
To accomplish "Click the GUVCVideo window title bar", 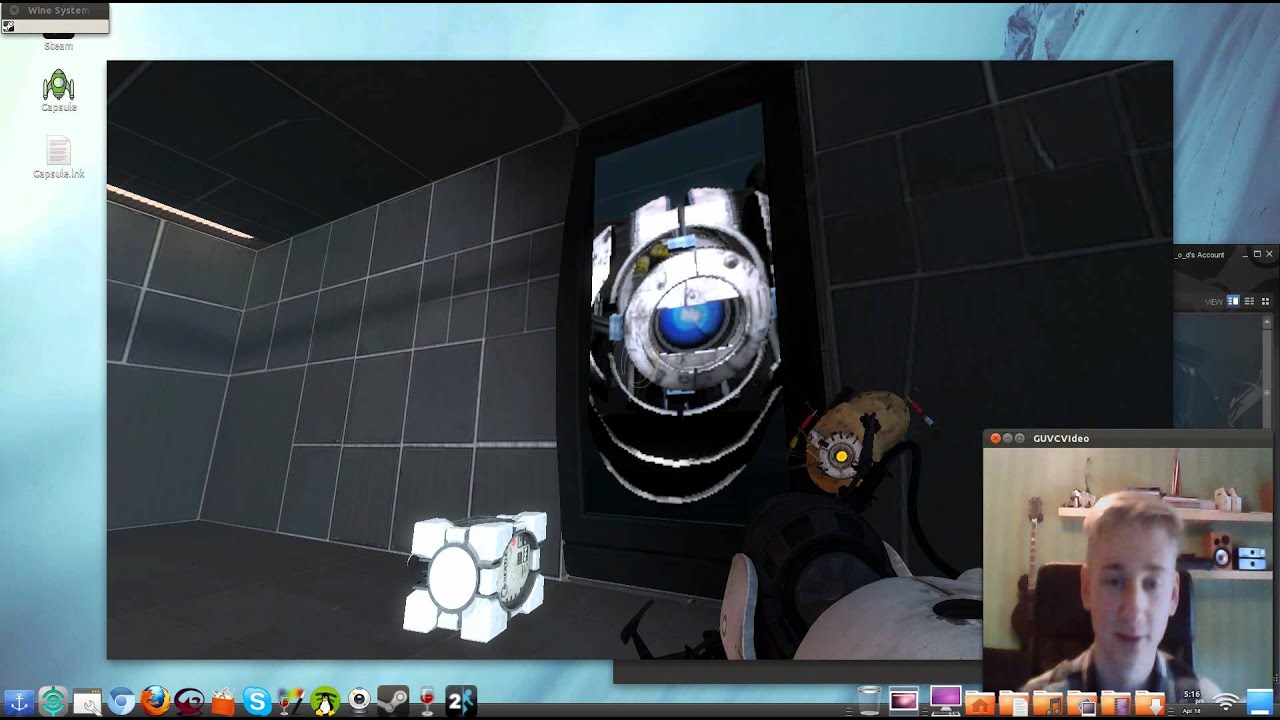I will (1127, 438).
